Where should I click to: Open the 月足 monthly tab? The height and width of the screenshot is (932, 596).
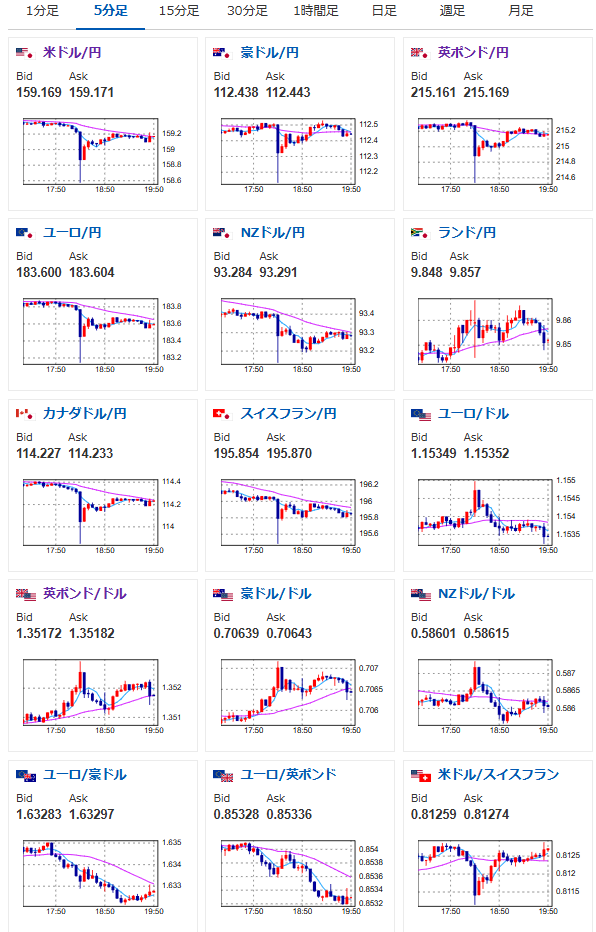click(x=521, y=11)
